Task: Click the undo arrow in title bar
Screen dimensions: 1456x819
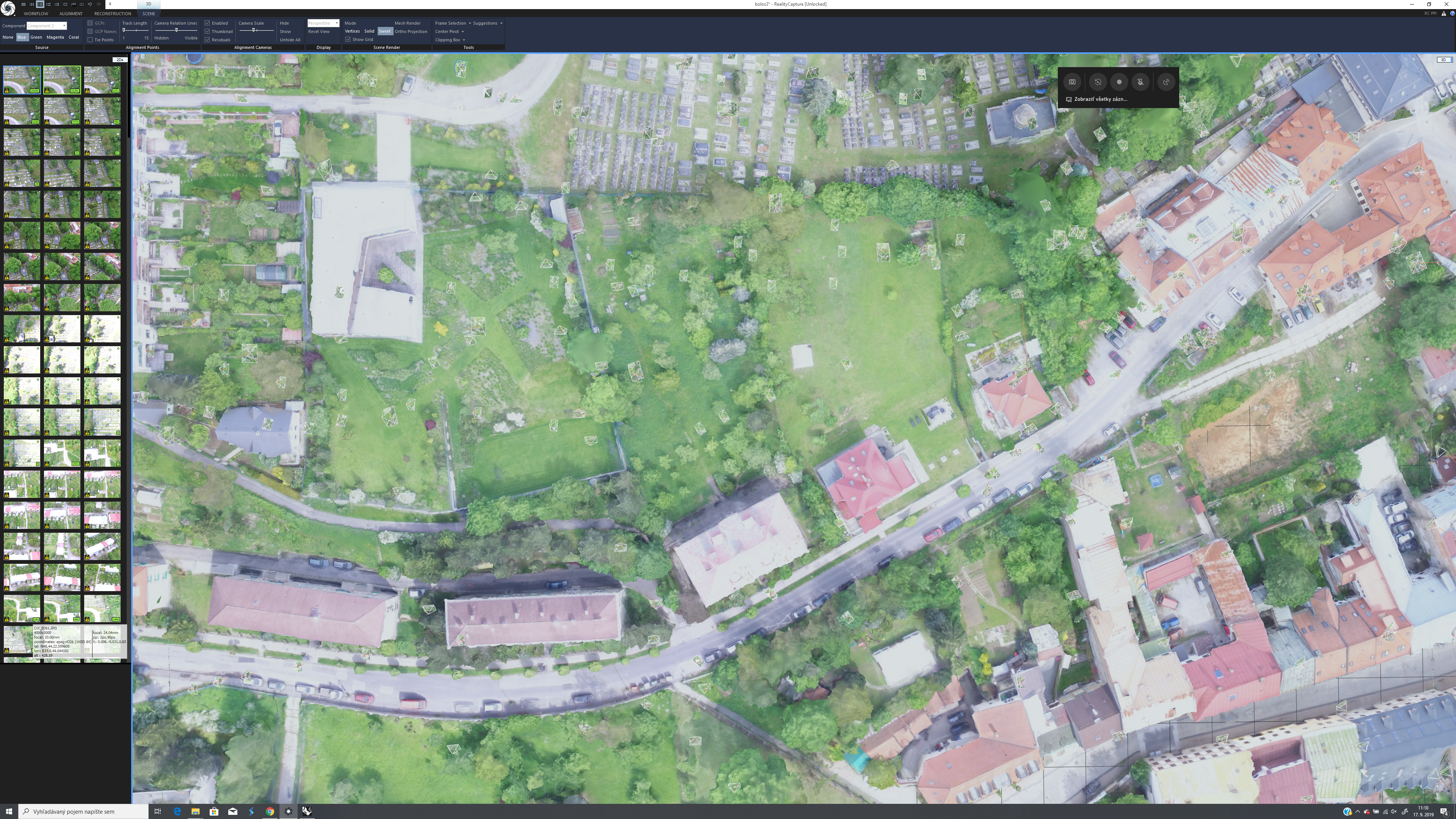Action: click(x=90, y=4)
